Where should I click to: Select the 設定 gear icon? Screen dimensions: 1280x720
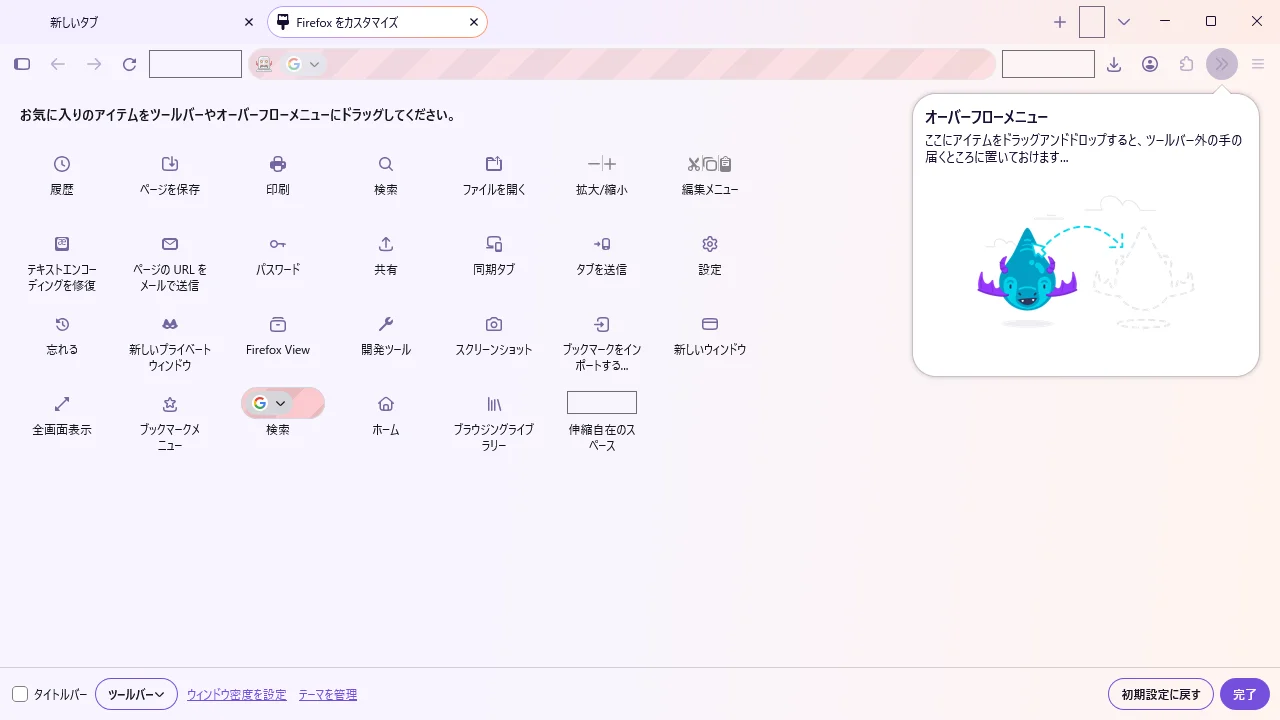tap(710, 244)
